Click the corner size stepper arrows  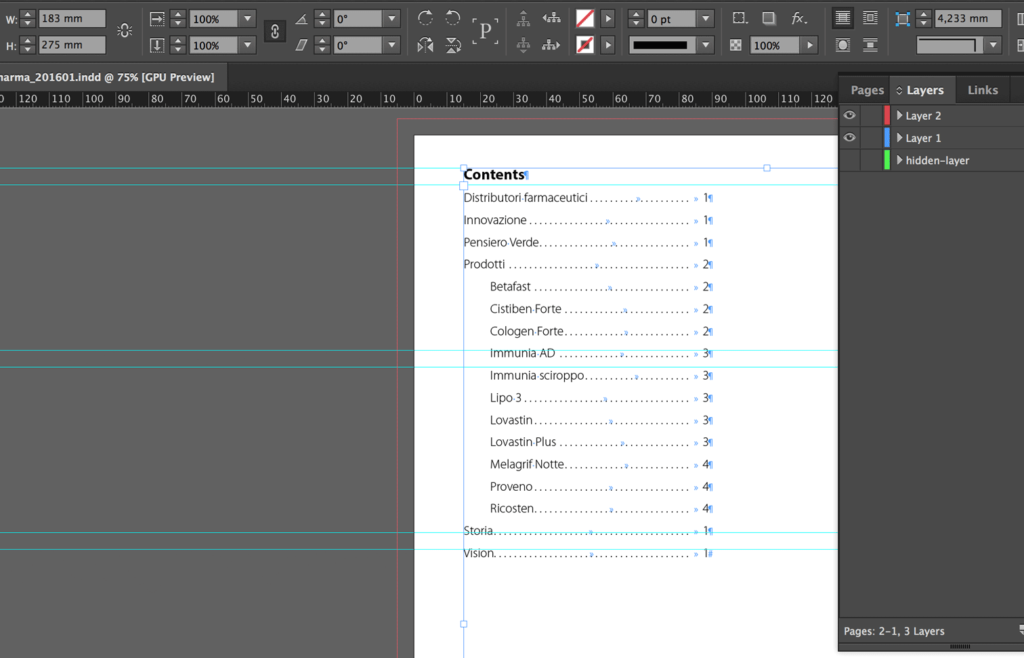point(923,19)
